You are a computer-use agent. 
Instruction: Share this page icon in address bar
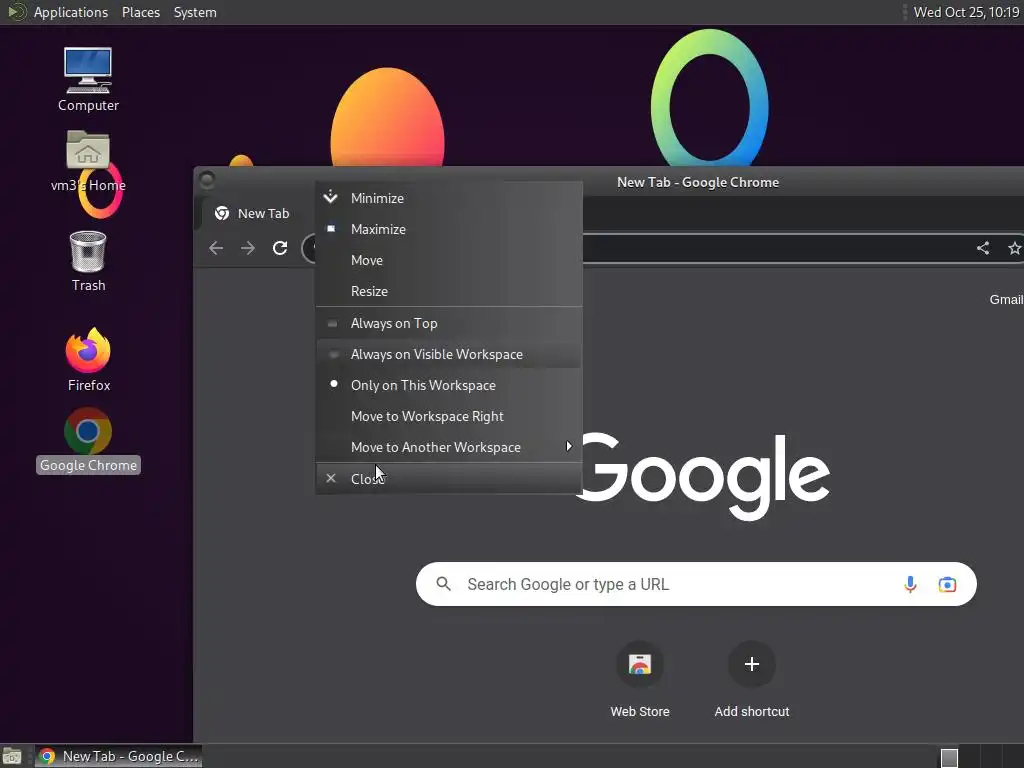(x=983, y=248)
